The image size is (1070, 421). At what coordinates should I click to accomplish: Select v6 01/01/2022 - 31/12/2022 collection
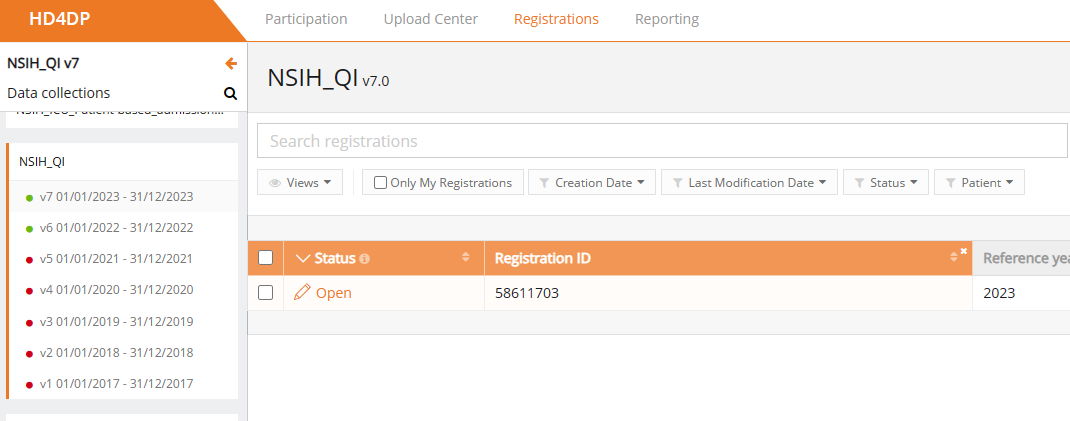(116, 228)
